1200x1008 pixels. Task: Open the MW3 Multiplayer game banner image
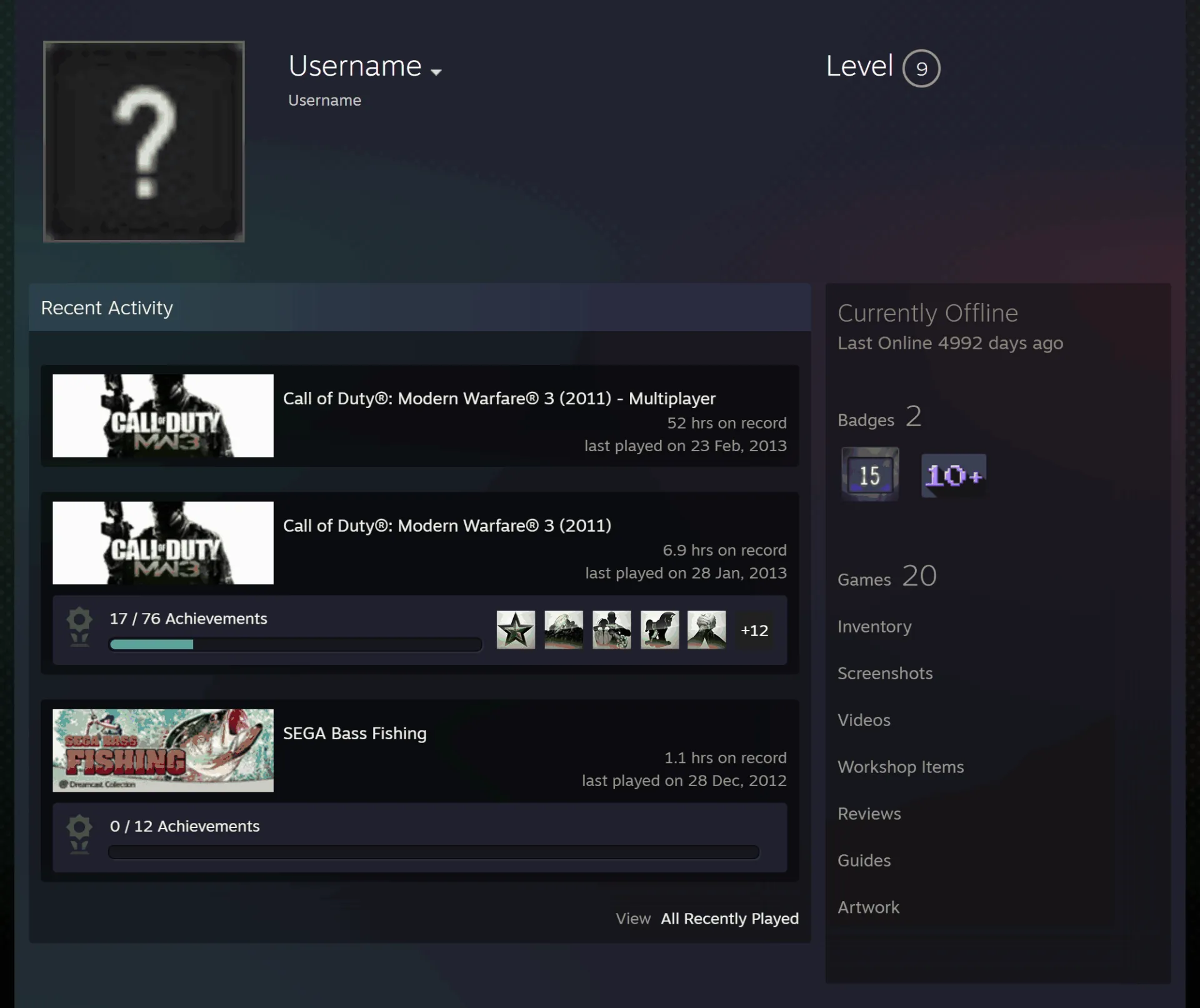tap(163, 416)
